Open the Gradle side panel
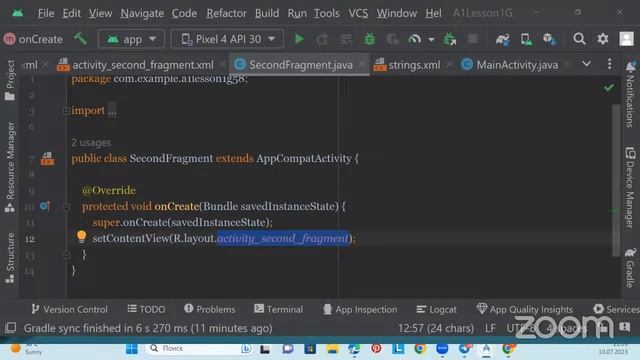This screenshot has height=360, width=640. pyautogui.click(x=630, y=268)
